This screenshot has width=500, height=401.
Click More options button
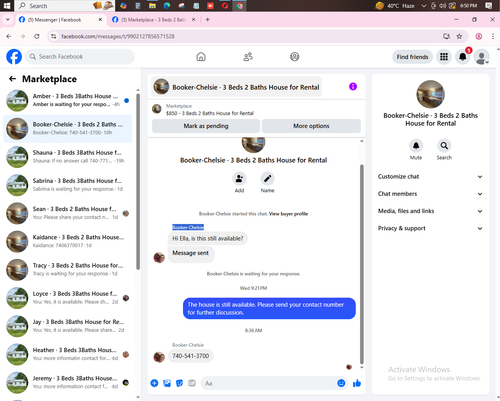(x=311, y=126)
